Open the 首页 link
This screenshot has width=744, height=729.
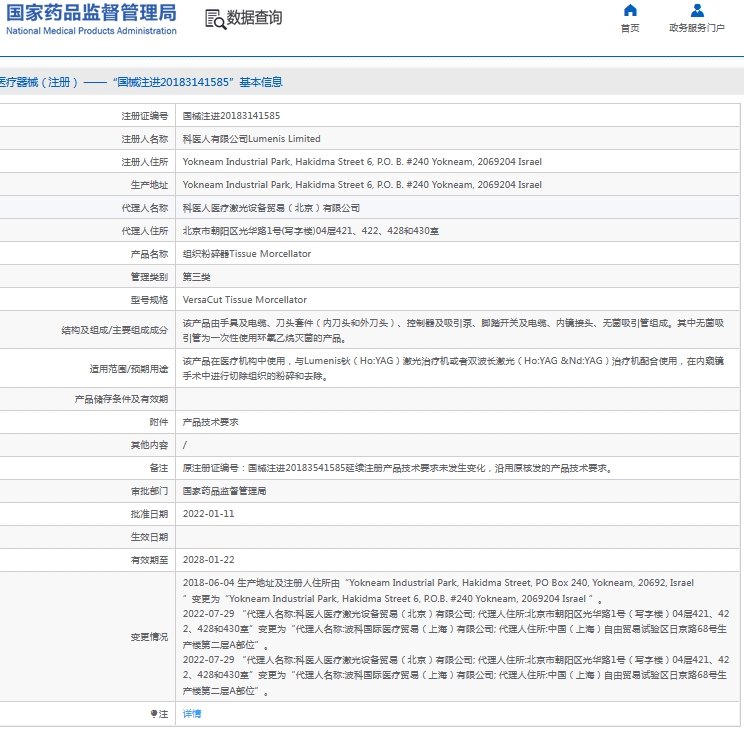tap(630, 28)
